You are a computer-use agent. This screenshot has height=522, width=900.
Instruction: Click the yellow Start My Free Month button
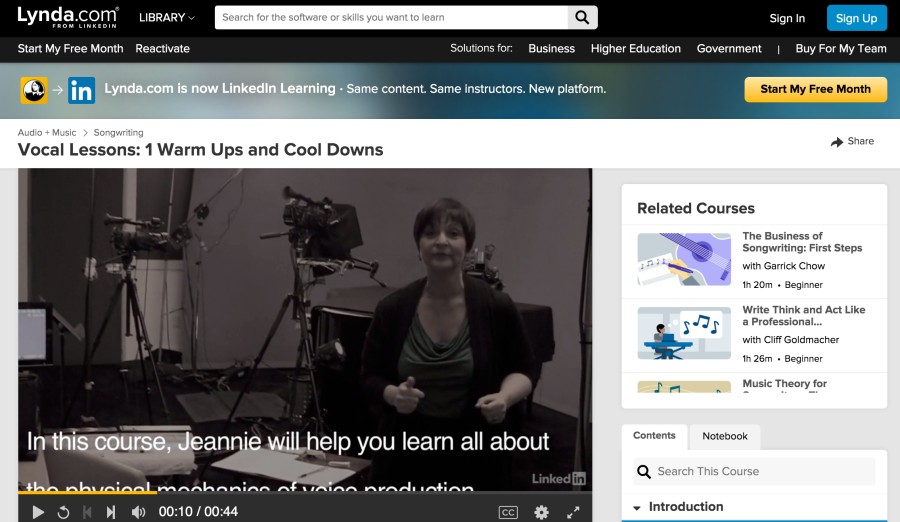pos(814,89)
